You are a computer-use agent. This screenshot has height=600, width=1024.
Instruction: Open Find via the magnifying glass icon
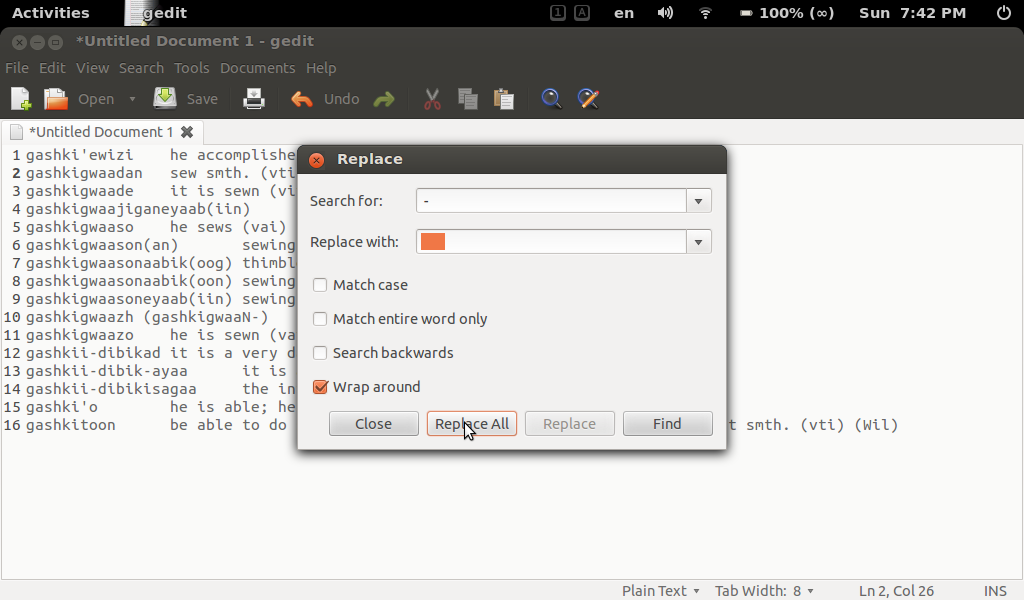(550, 98)
